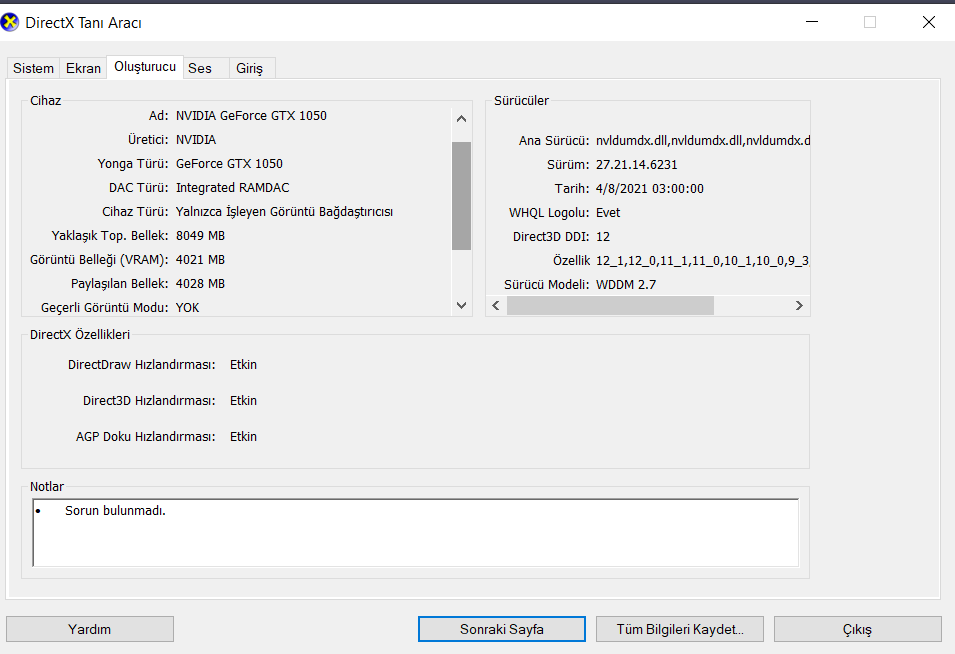The image size is (955, 654).
Task: Click right arrow of Sürücüler scrollbar
Action: pyautogui.click(x=799, y=306)
